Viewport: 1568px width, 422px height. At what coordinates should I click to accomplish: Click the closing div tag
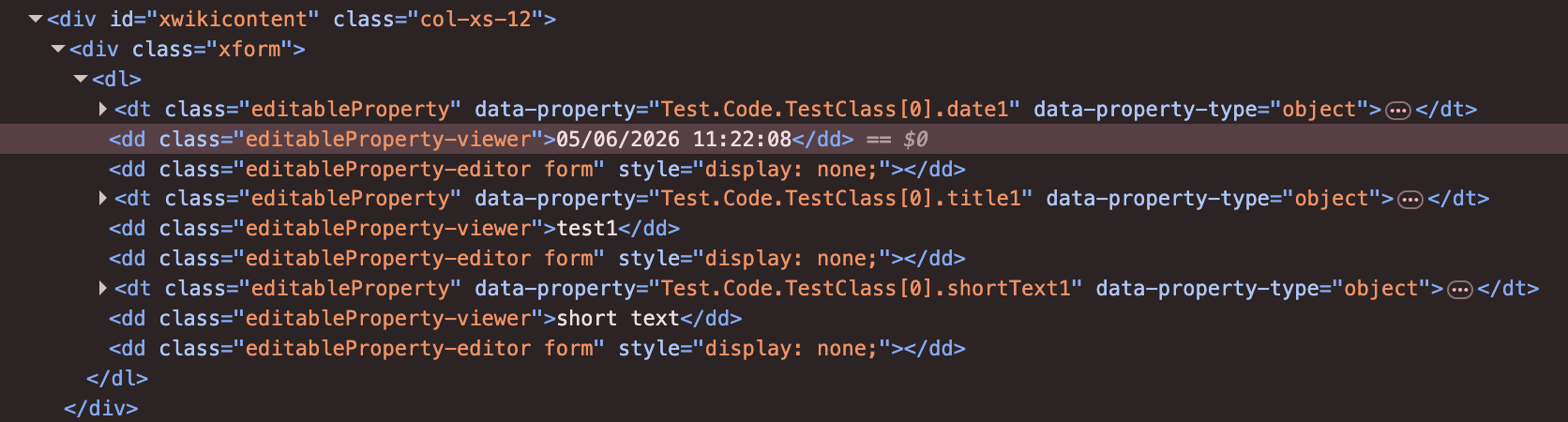[x=100, y=408]
